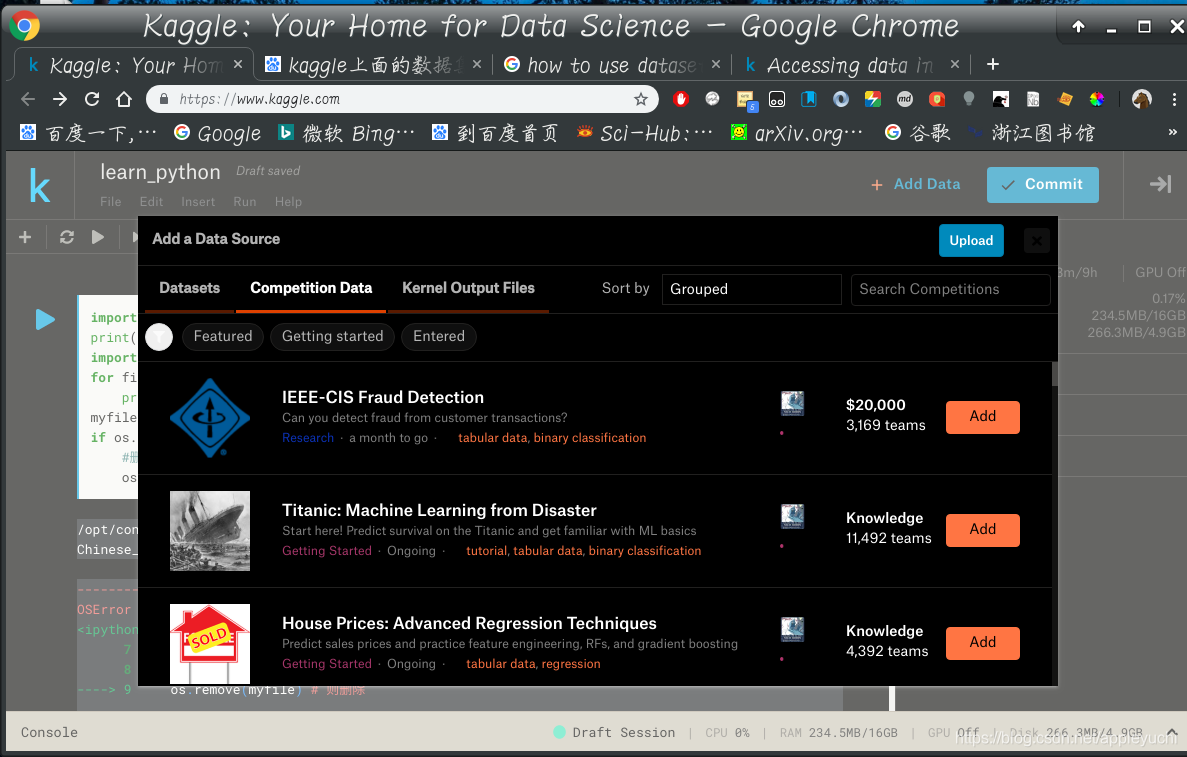Click the Draft Session status indicator
The image size is (1187, 757).
click(614, 732)
